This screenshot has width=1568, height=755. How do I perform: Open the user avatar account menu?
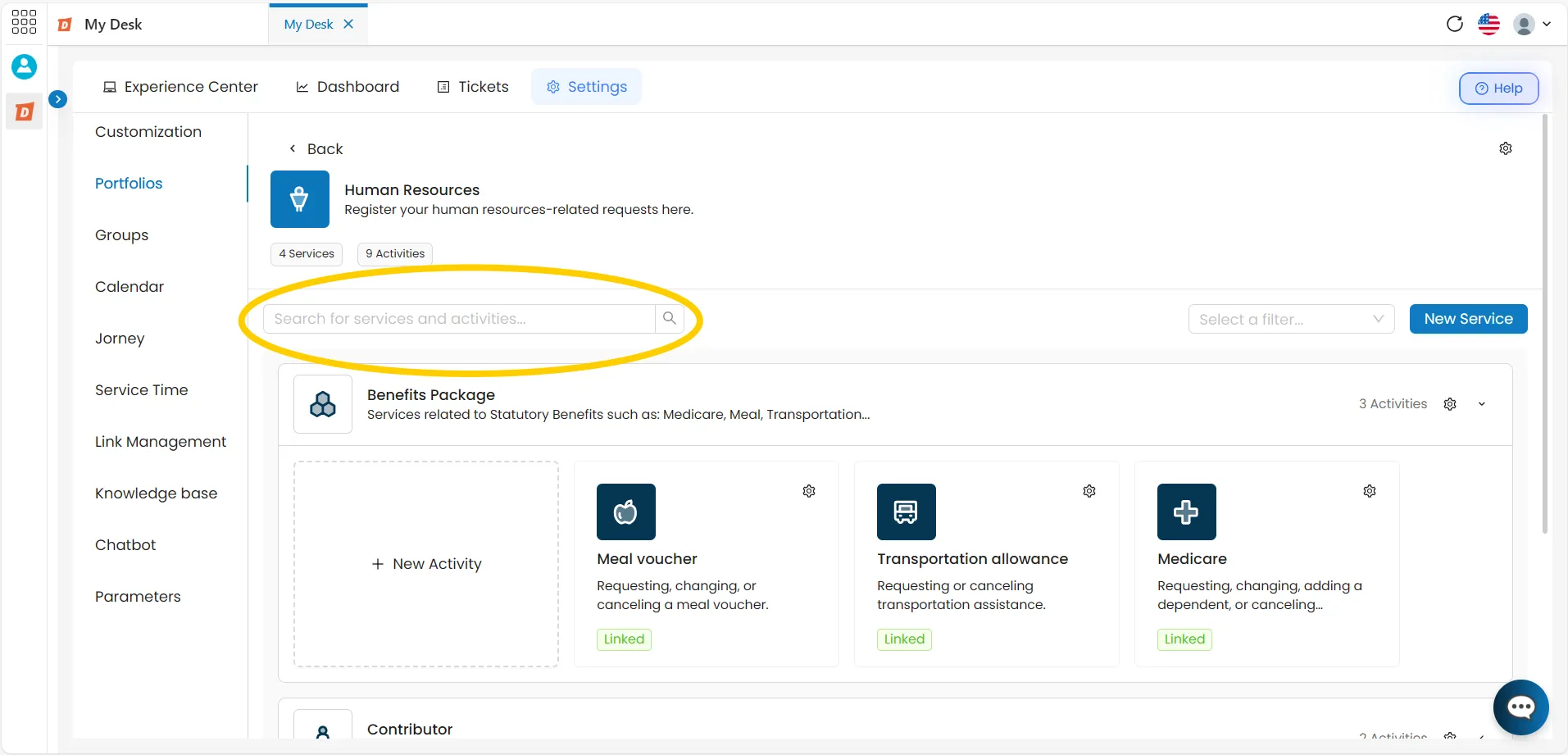click(x=1532, y=24)
